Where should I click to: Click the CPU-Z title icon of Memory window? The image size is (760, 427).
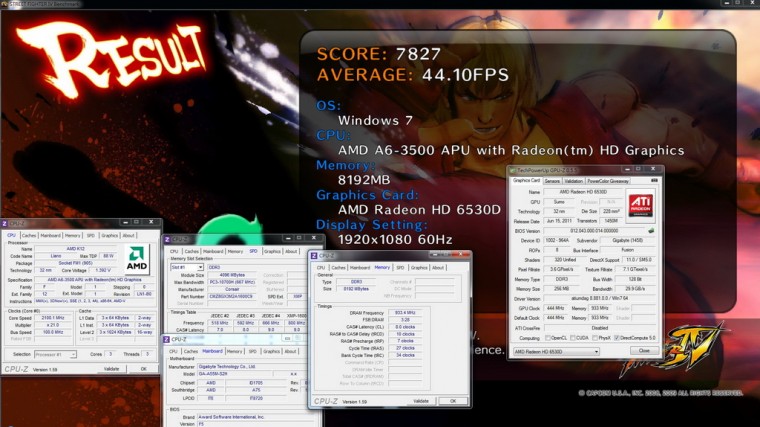[314, 254]
